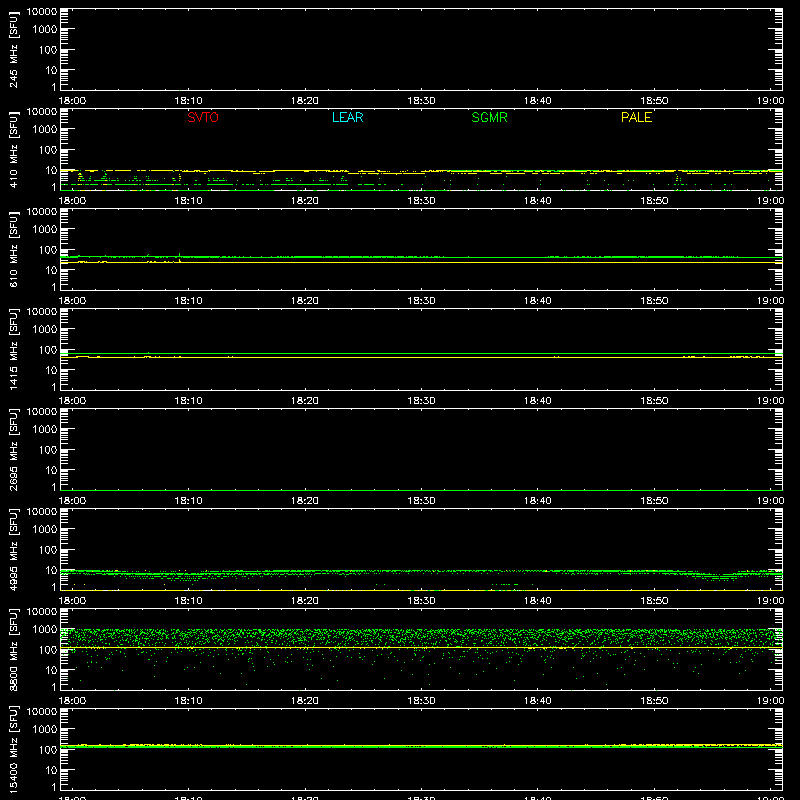The image size is (800, 800).
Task: Click 19:00 label below the 245 MHz panel
Action: click(770, 101)
